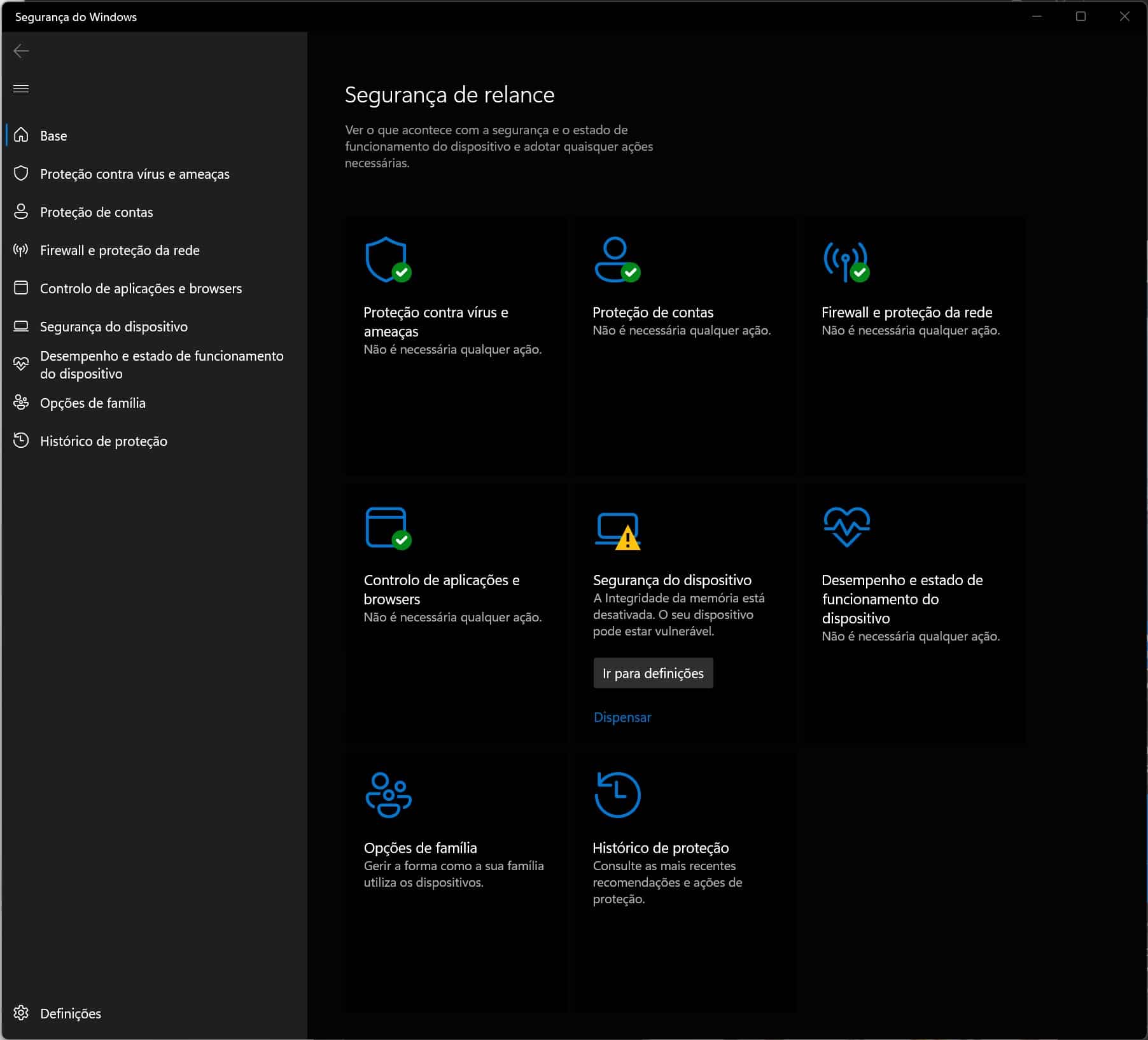Open Firewall e proteção da rede sidebar item
This screenshot has height=1040, width=1148.
pyautogui.click(x=120, y=250)
